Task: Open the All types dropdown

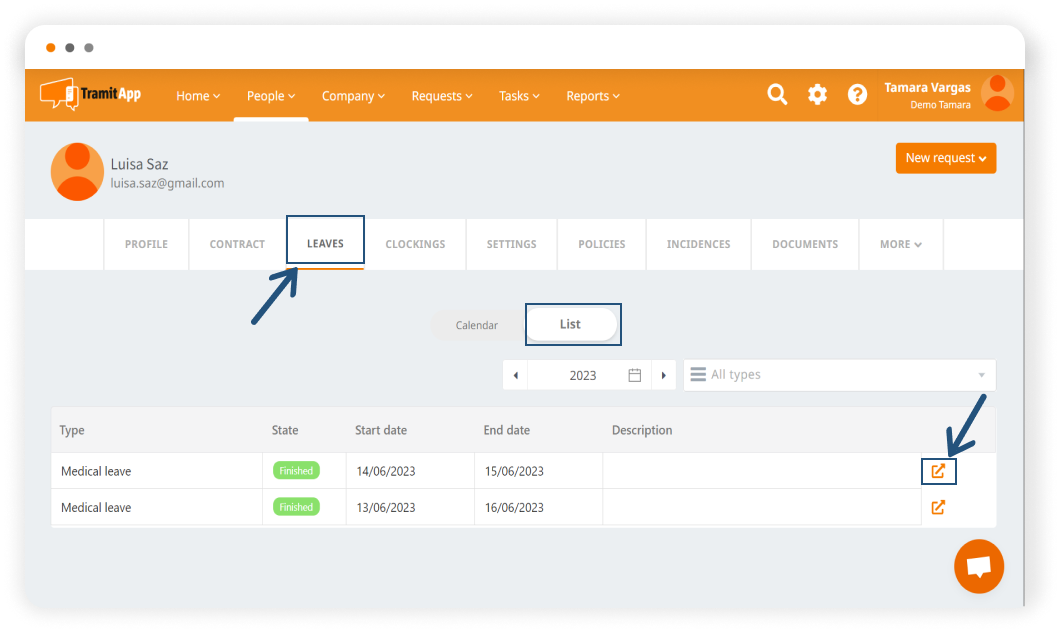Action: (x=839, y=375)
